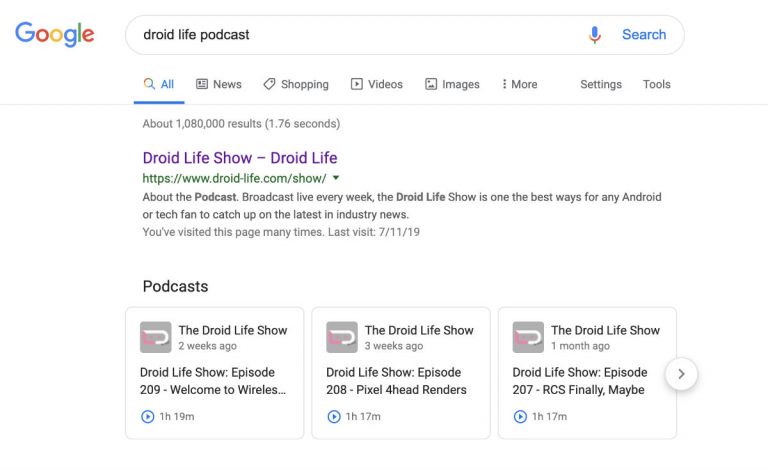Click Droid Life logo on Episode 209 card

(x=155, y=337)
